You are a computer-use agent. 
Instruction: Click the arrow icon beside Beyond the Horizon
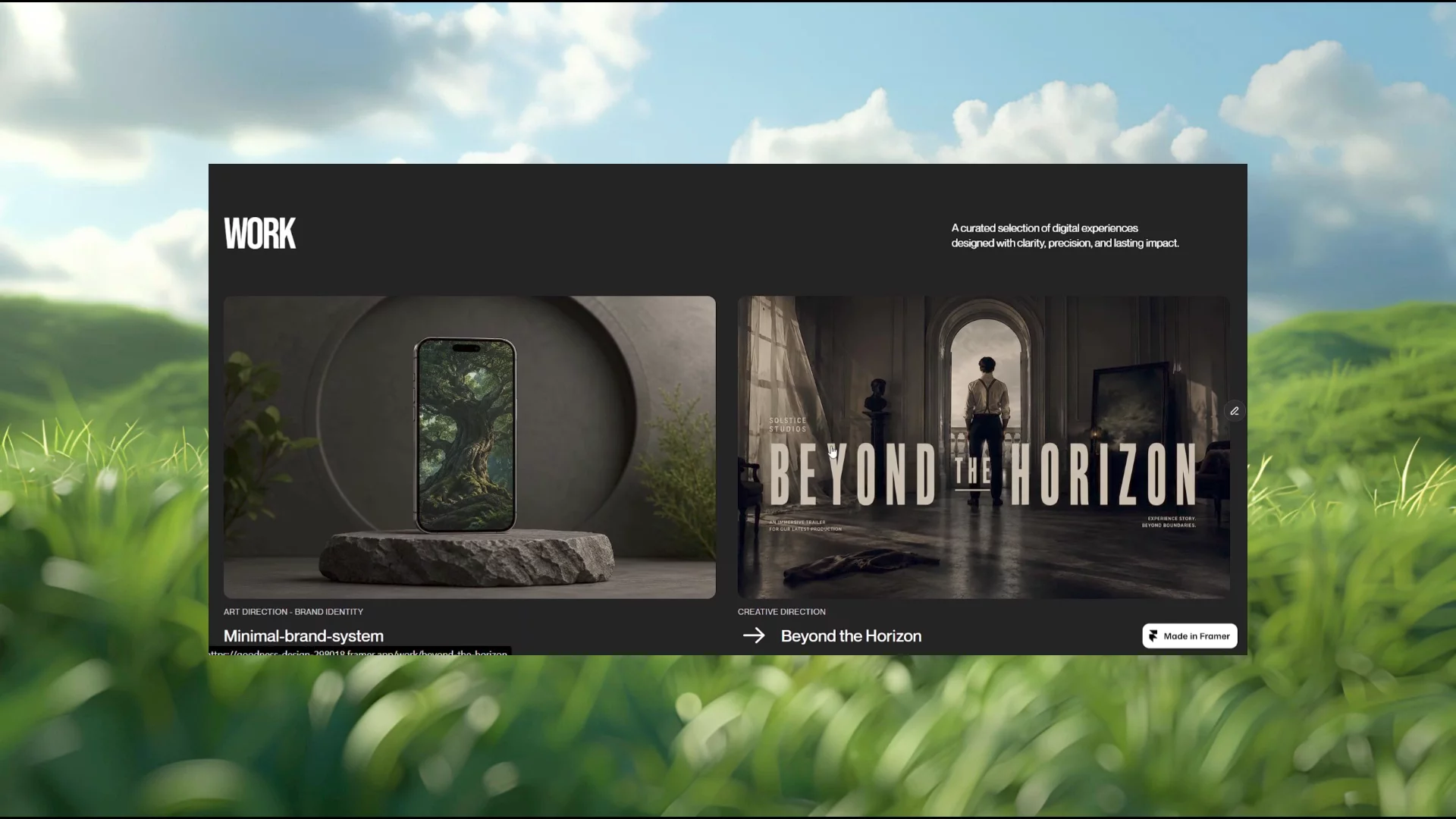(x=754, y=635)
